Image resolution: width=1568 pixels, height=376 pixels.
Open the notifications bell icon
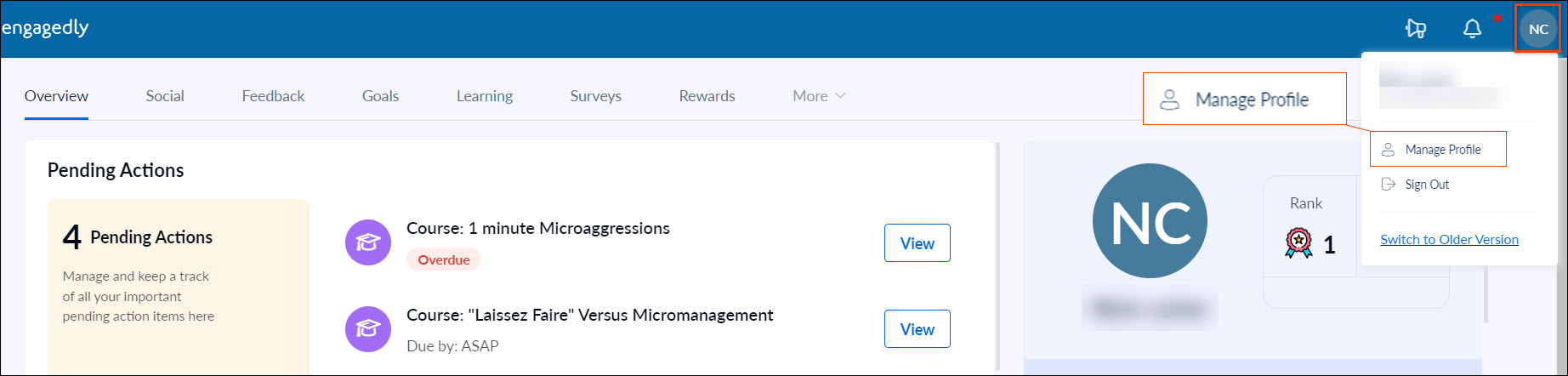click(1472, 29)
